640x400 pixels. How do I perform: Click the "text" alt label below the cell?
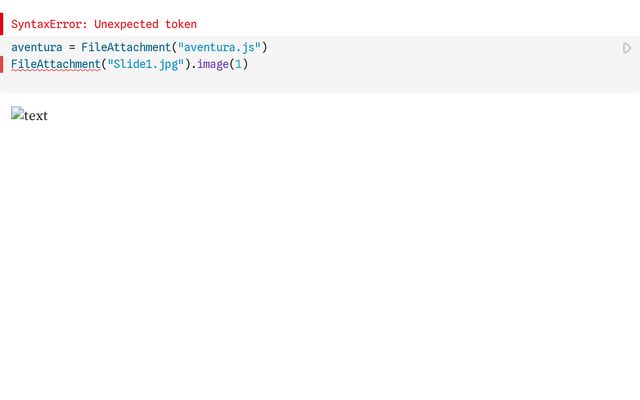click(36, 115)
